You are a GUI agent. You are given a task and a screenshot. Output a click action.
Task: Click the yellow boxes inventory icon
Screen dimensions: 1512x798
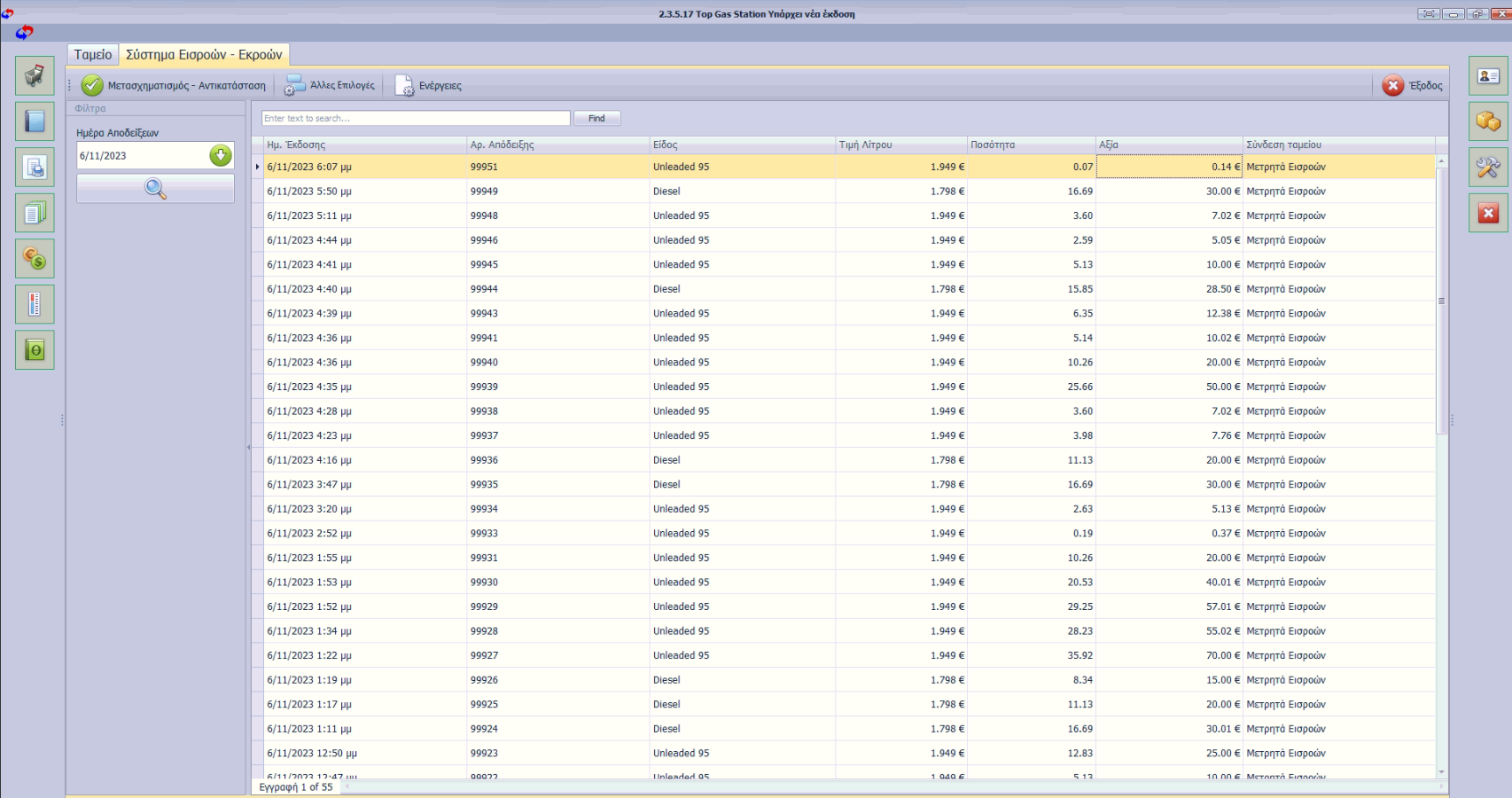tap(1488, 121)
